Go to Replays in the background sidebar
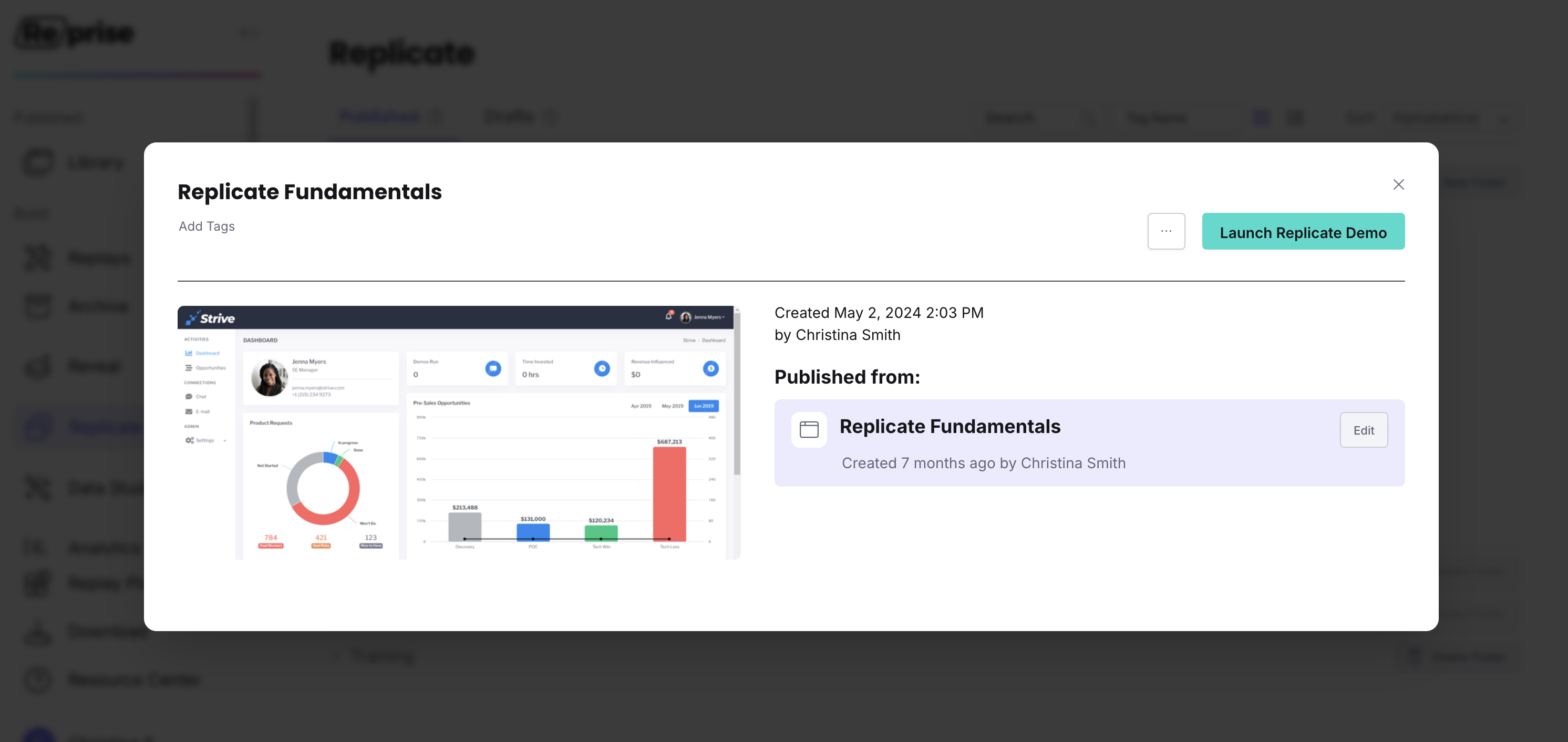Image resolution: width=1568 pixels, height=742 pixels. pos(77,258)
